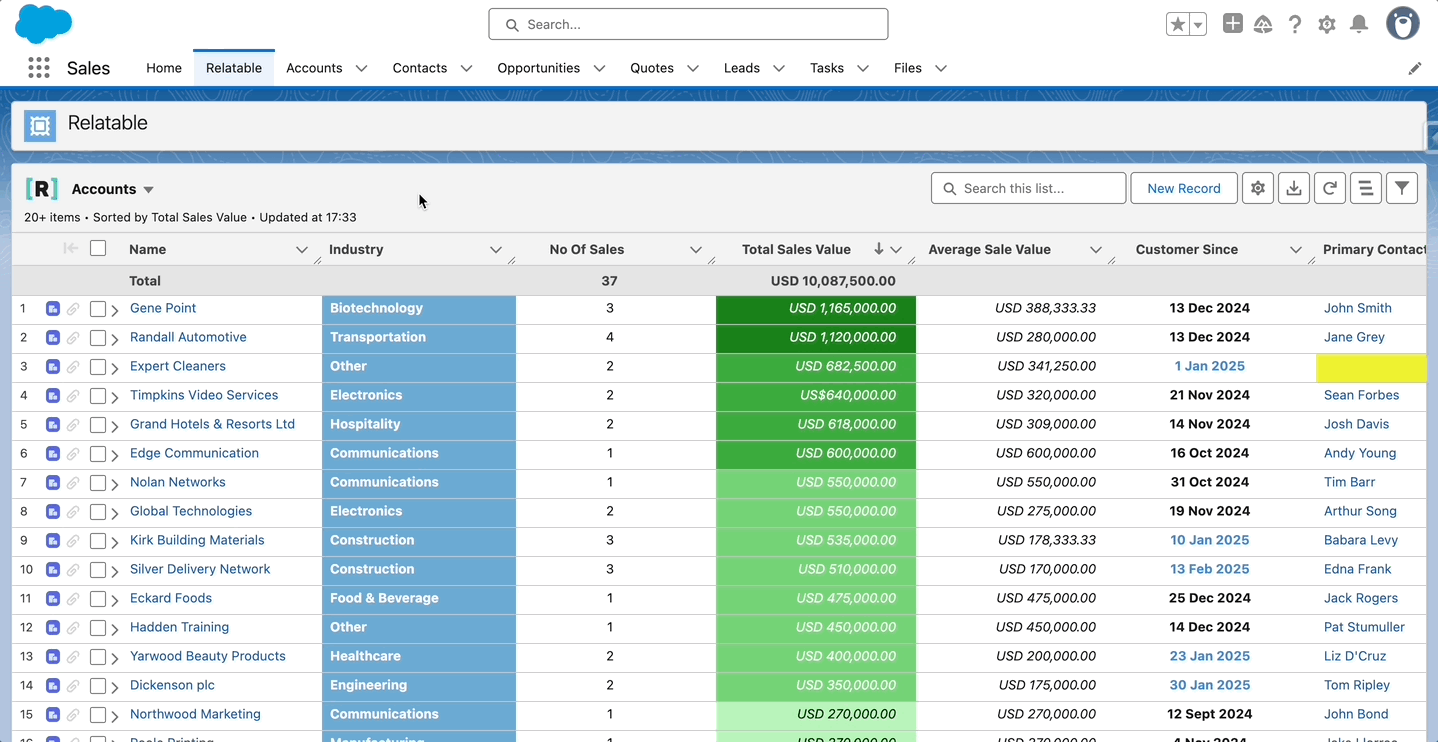1438x742 pixels.
Task: Select the Relatable tab
Action: tap(234, 68)
